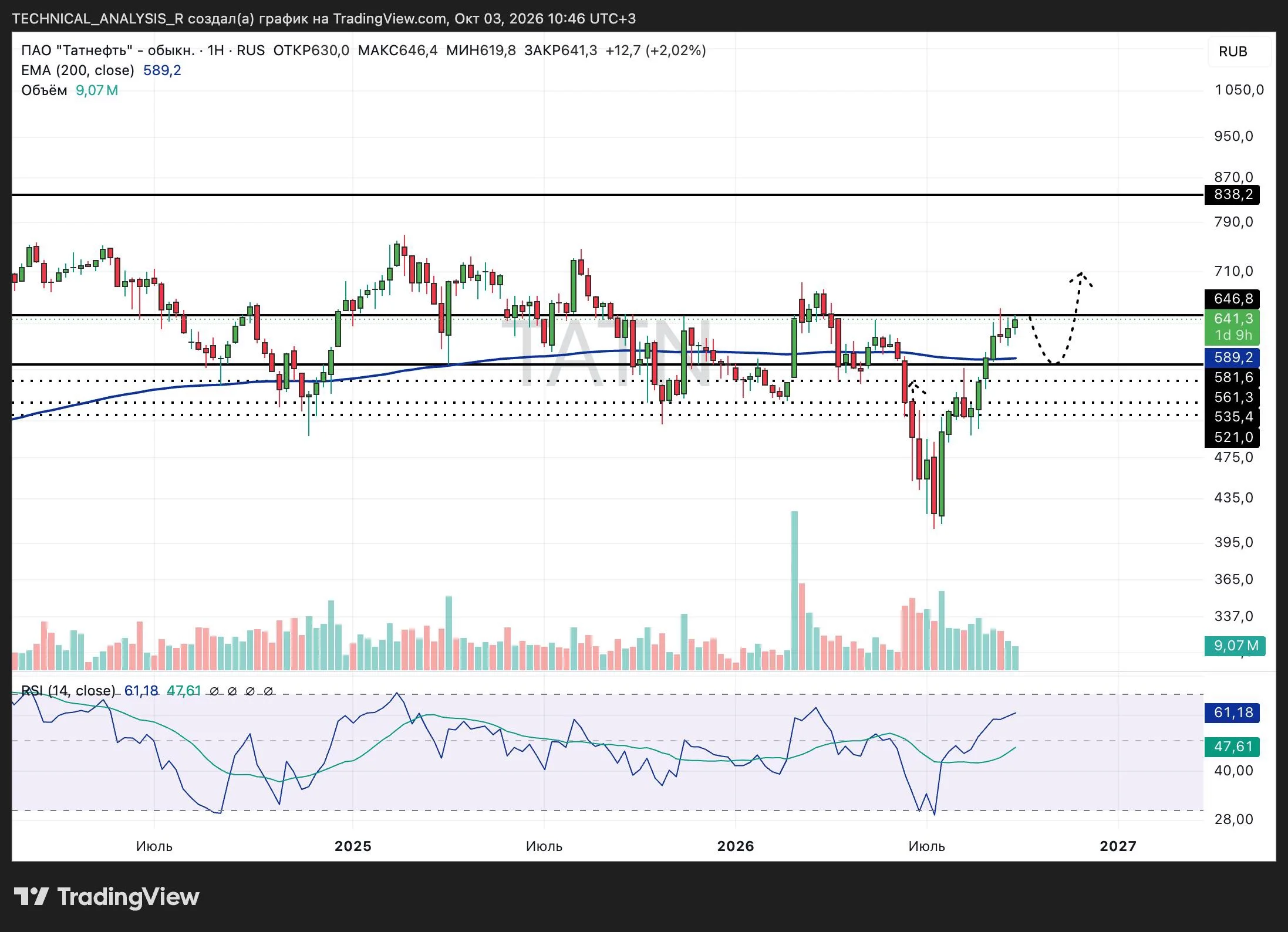Screen dimensions: 1288x932
Task: Click the green 9,07 M volume scale label
Action: tap(1235, 646)
